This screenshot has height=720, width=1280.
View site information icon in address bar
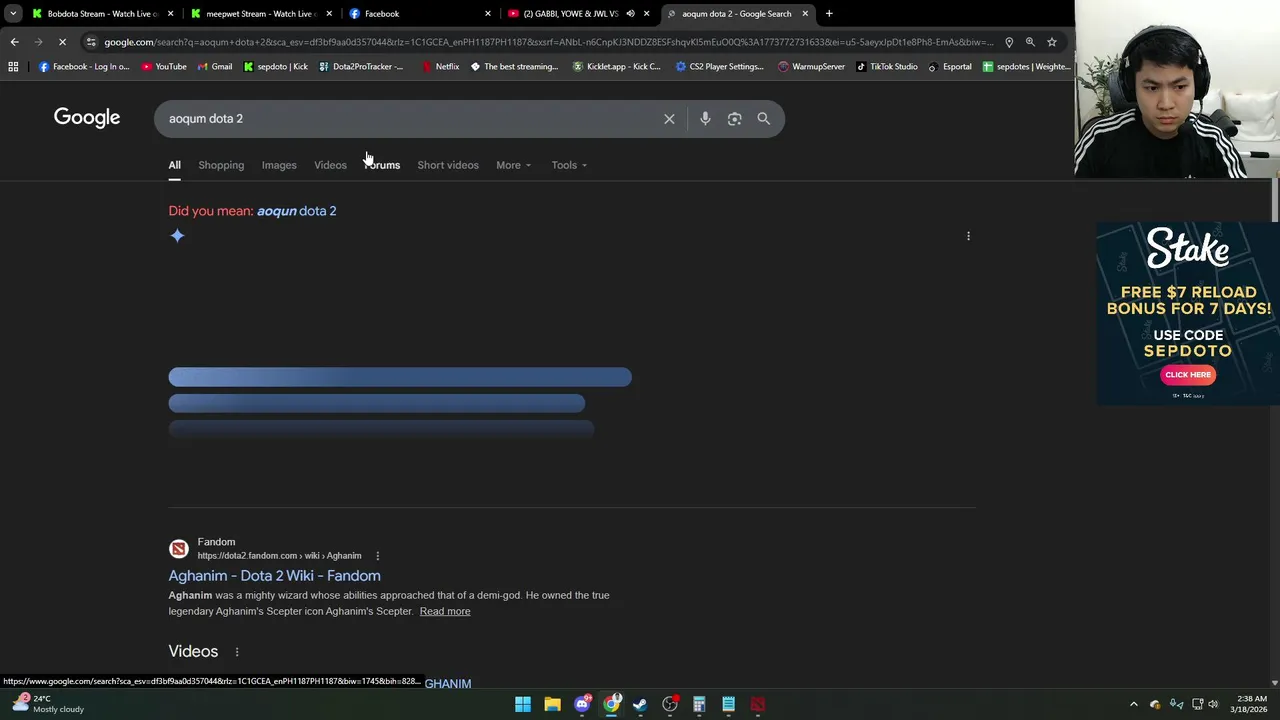pos(91,42)
